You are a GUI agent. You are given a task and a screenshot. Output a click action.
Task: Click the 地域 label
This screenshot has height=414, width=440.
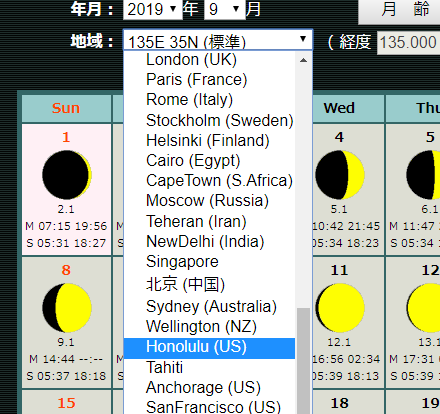point(92,41)
